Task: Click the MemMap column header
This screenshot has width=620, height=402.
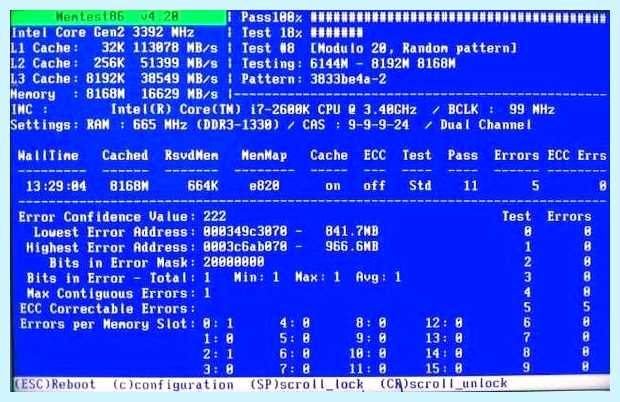Action: tap(264, 155)
